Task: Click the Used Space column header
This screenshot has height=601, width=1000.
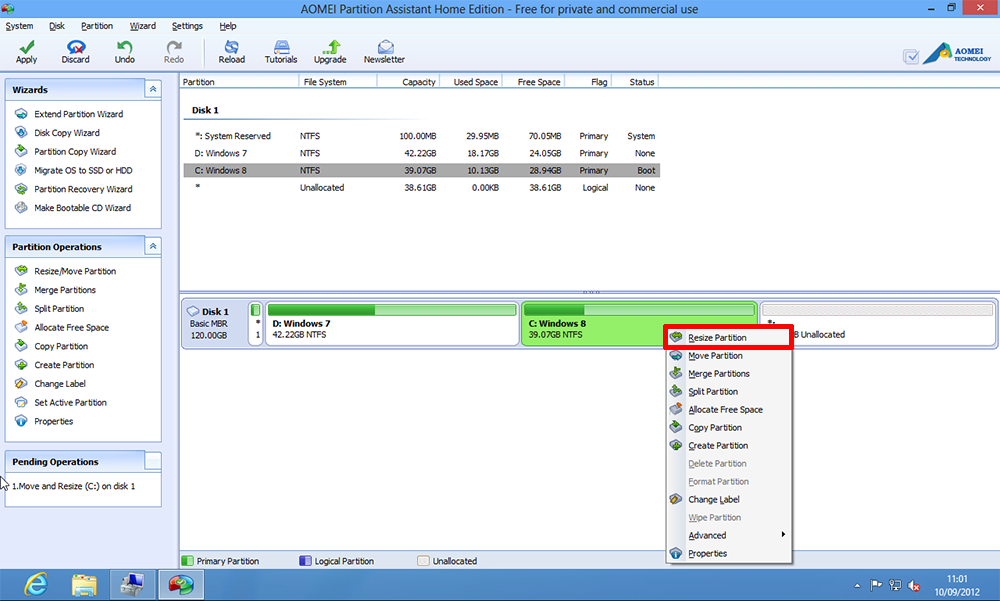Action: [471, 82]
